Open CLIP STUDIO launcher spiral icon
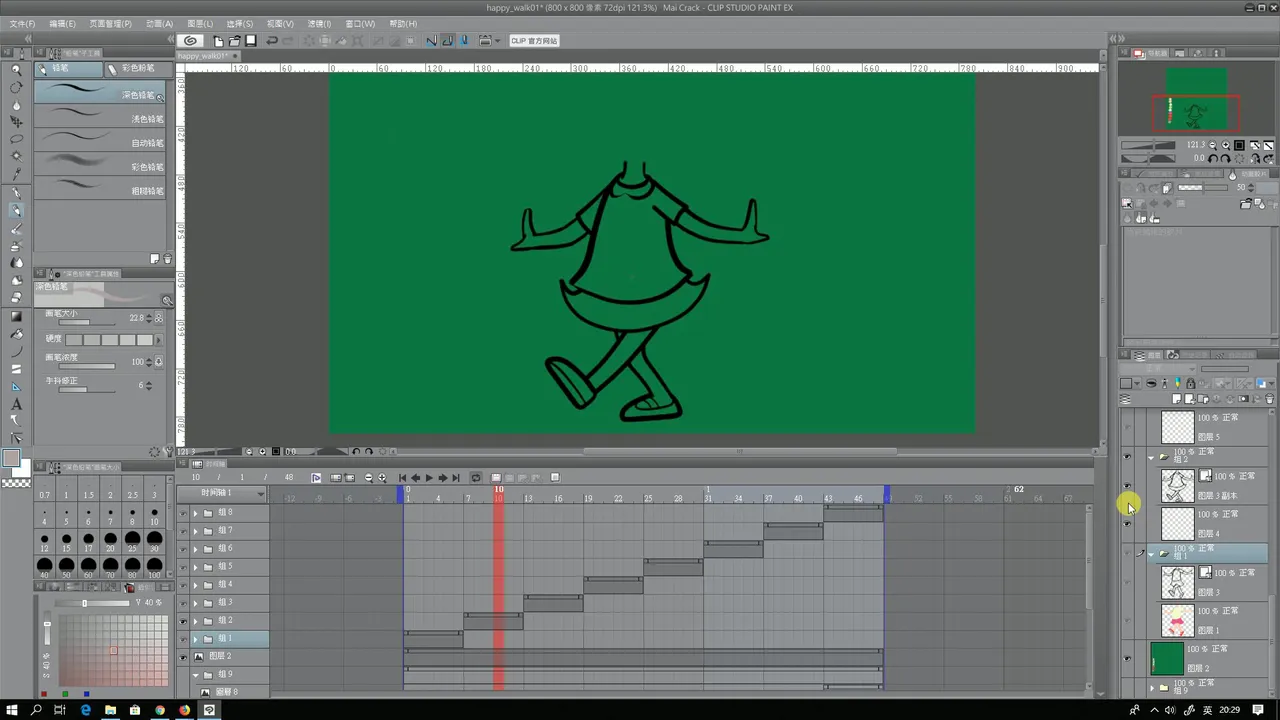1280x720 pixels. coord(190,41)
